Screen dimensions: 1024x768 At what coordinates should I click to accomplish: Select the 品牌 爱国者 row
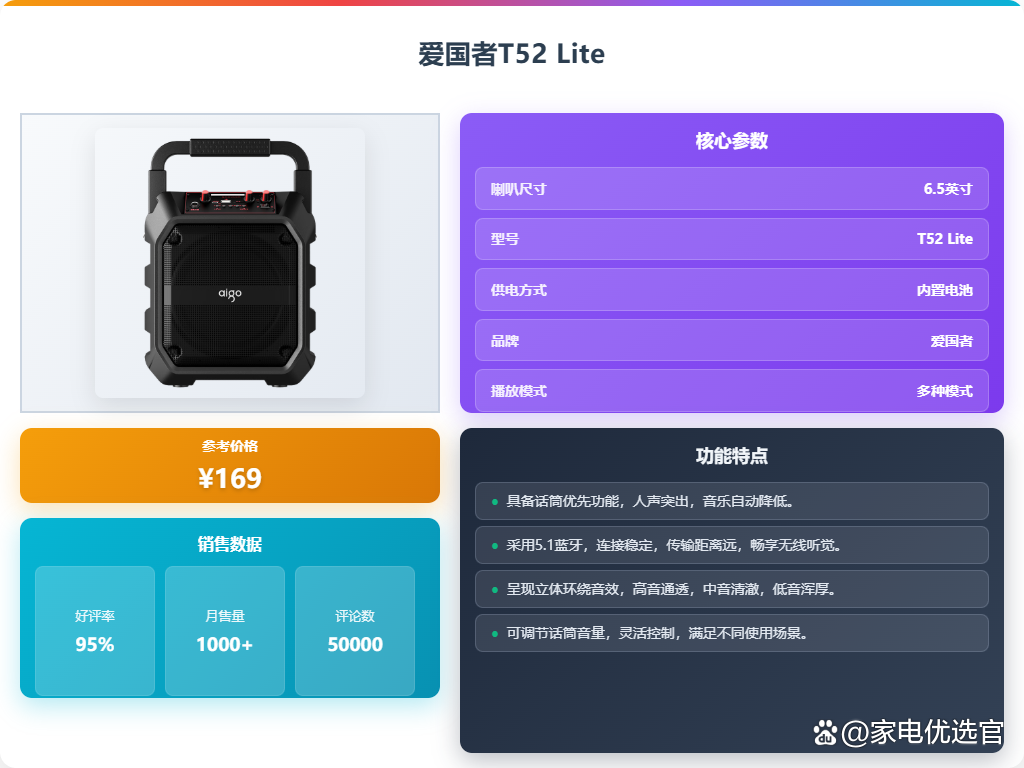point(731,340)
